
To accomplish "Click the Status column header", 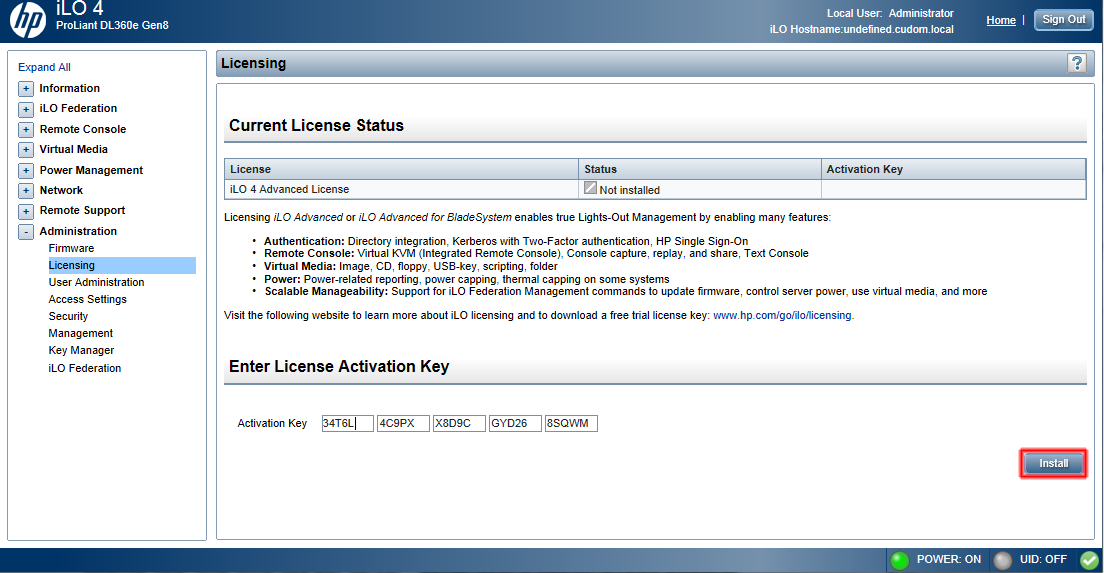I will [700, 169].
